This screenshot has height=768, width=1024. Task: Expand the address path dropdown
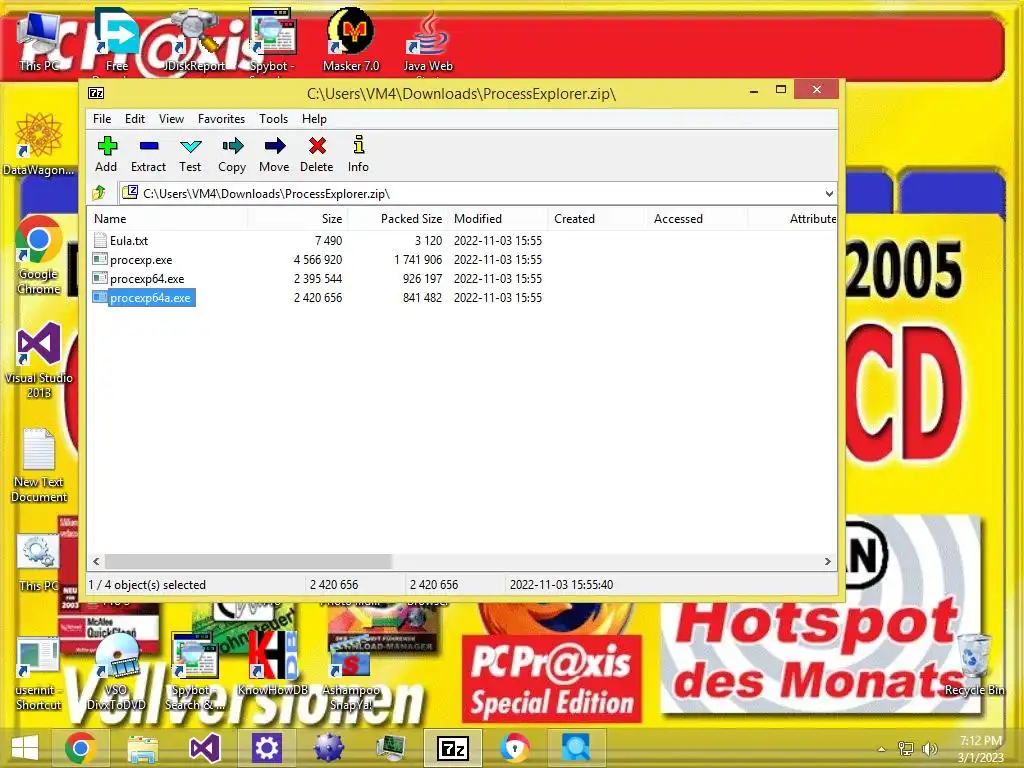829,193
